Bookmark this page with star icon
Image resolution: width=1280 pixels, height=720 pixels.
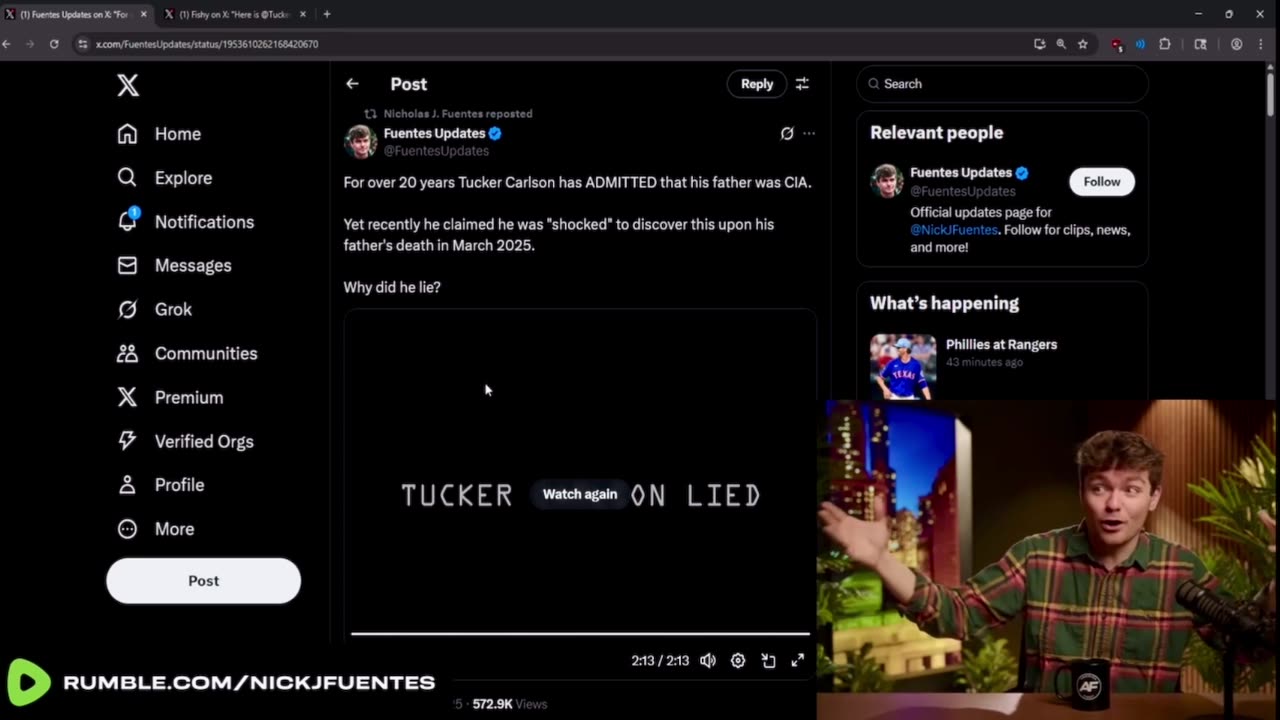[1082, 44]
